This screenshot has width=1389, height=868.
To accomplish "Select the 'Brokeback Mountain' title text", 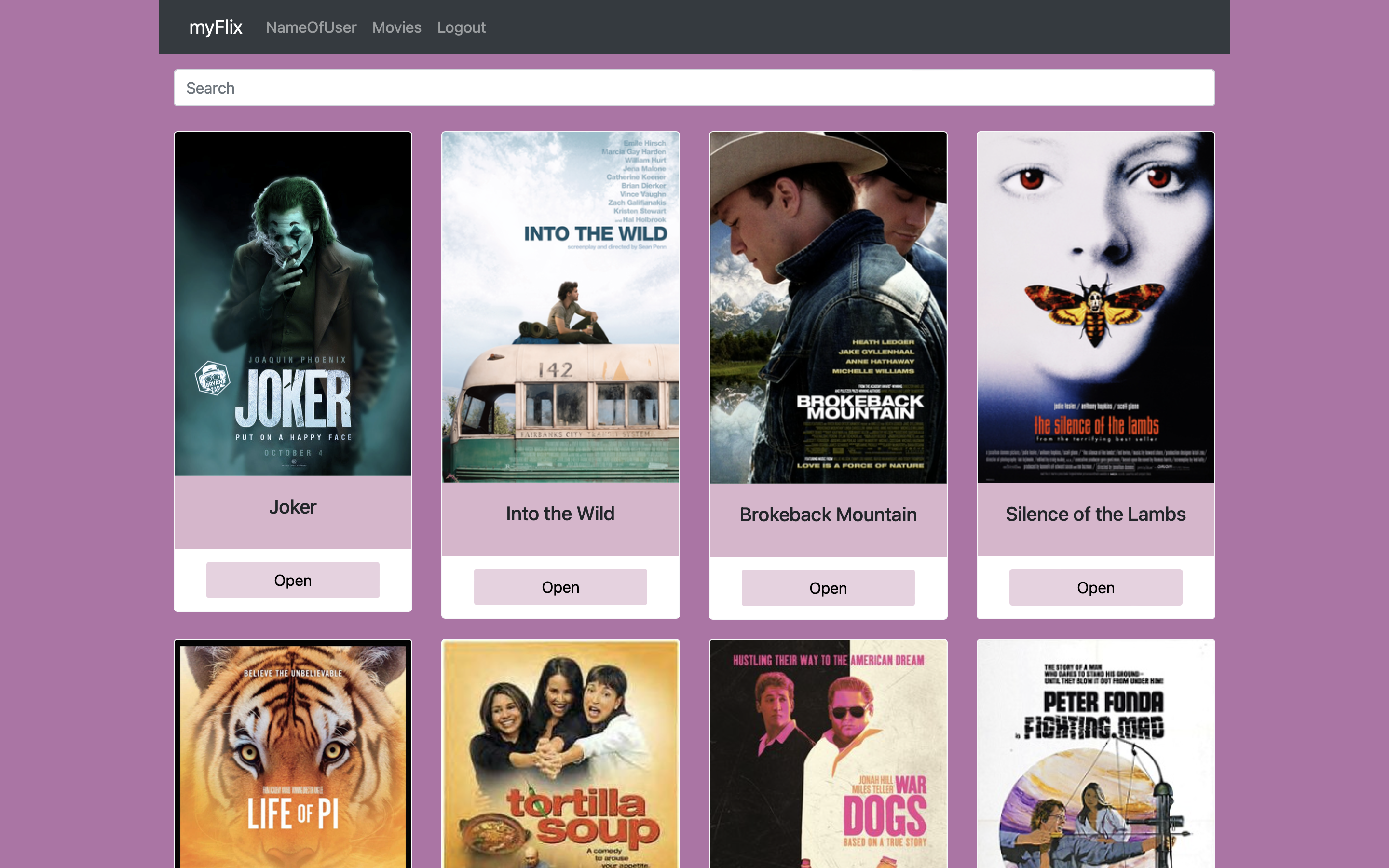I will [x=828, y=515].
